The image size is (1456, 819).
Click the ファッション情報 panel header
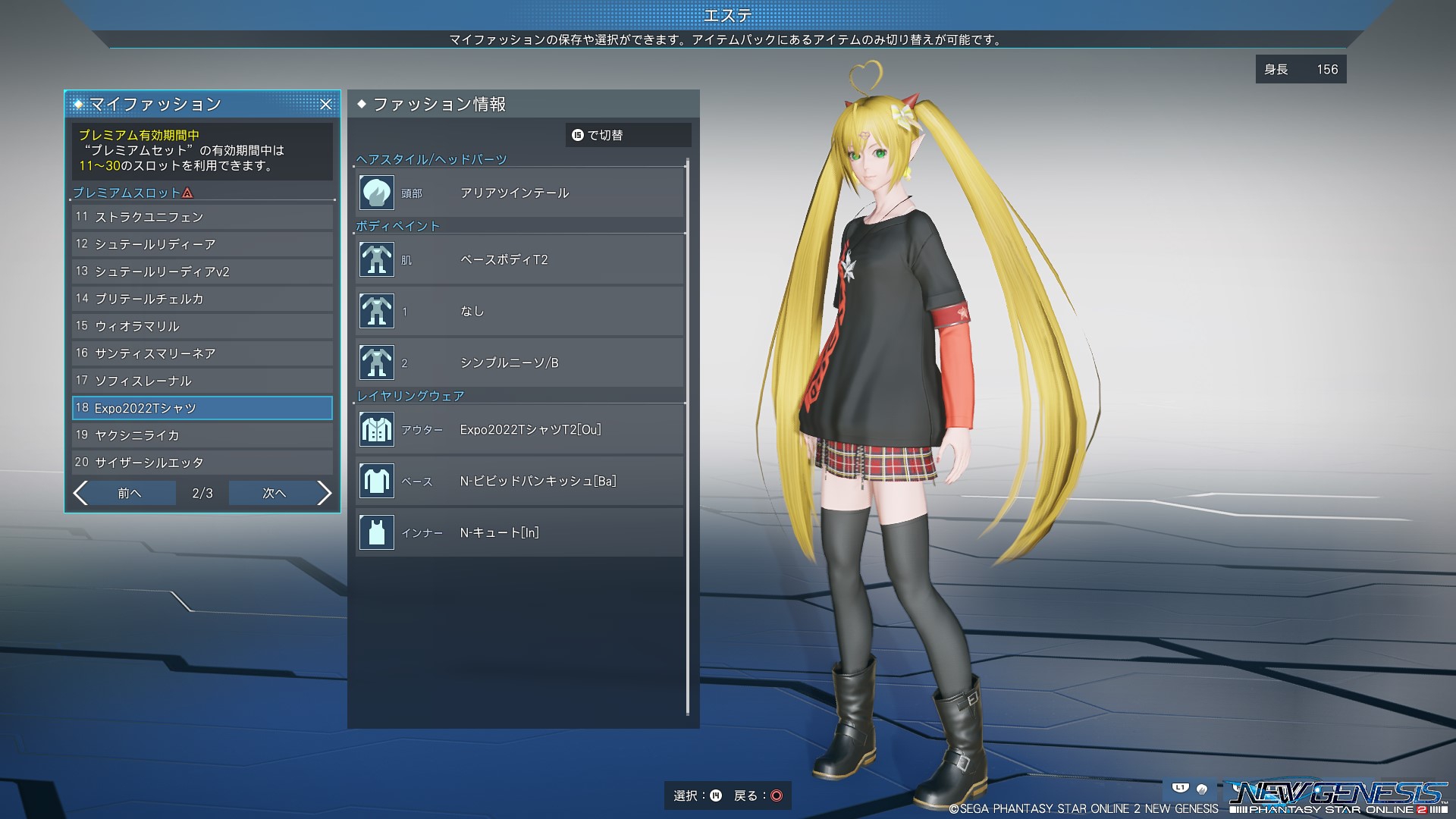coord(523,104)
